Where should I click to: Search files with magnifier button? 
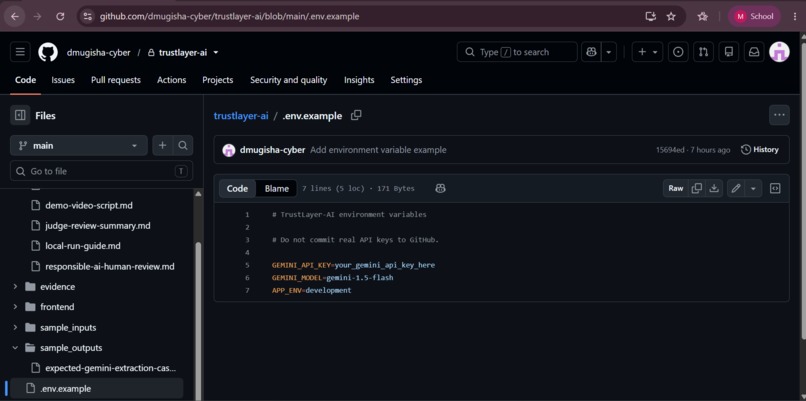click(182, 145)
